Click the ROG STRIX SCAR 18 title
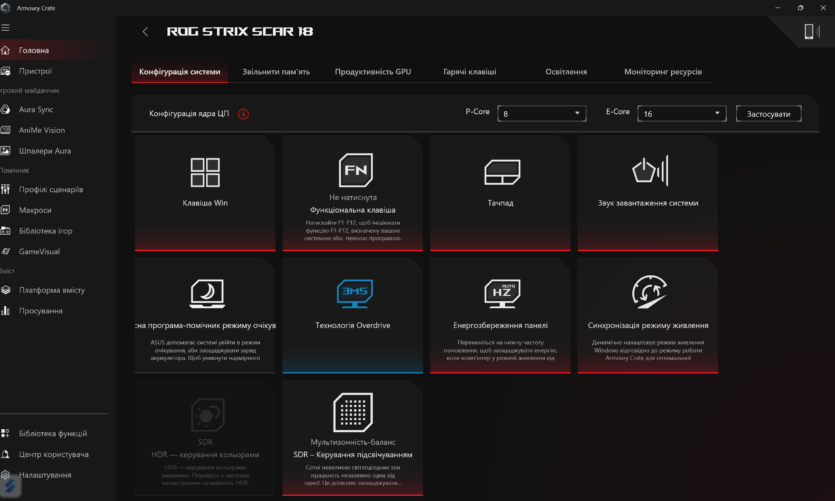The image size is (835, 501). pyautogui.click(x=240, y=31)
